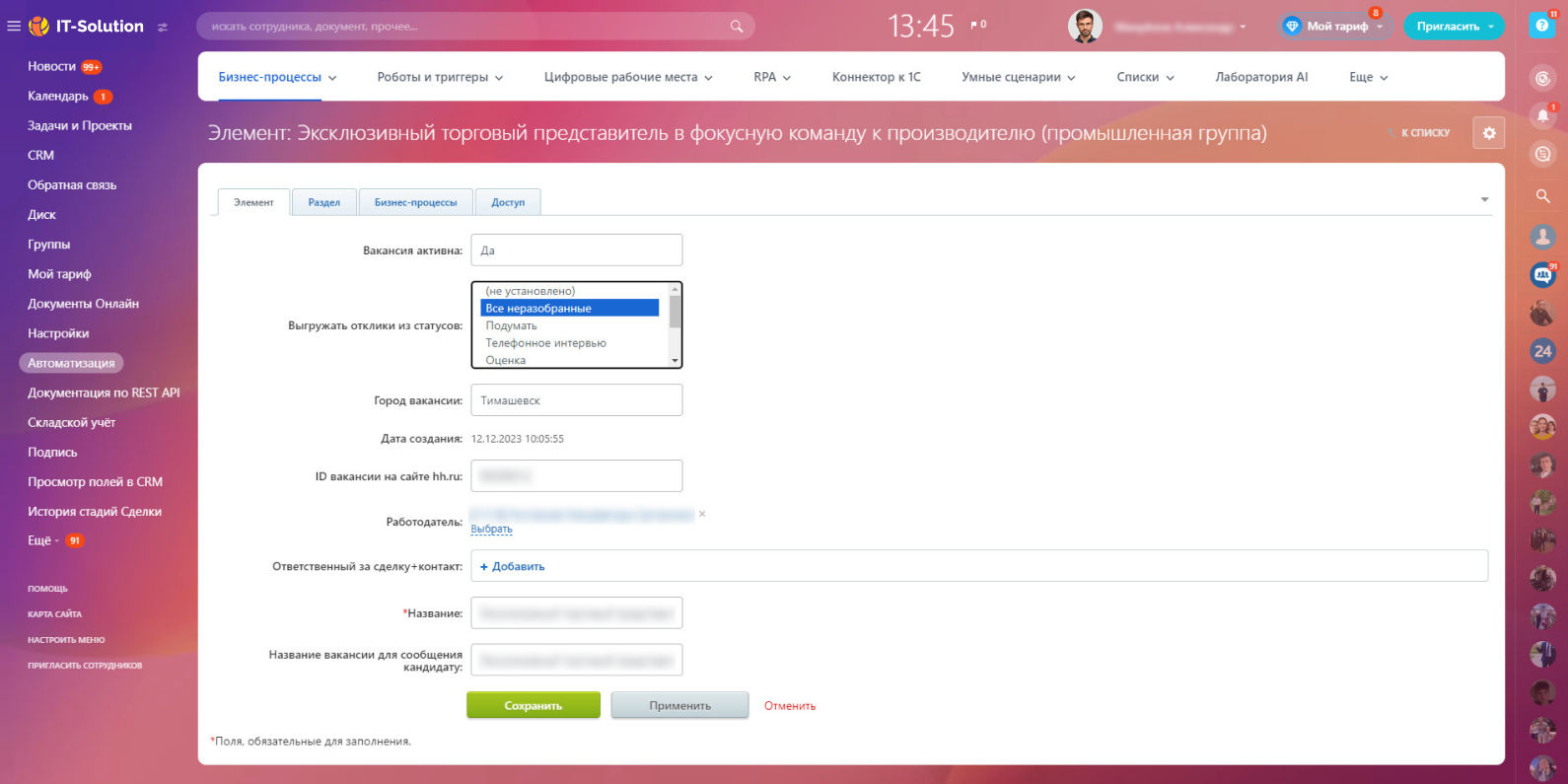This screenshot has width=1568, height=784.
Task: Click Добавить for responsible person
Action: tap(513, 566)
